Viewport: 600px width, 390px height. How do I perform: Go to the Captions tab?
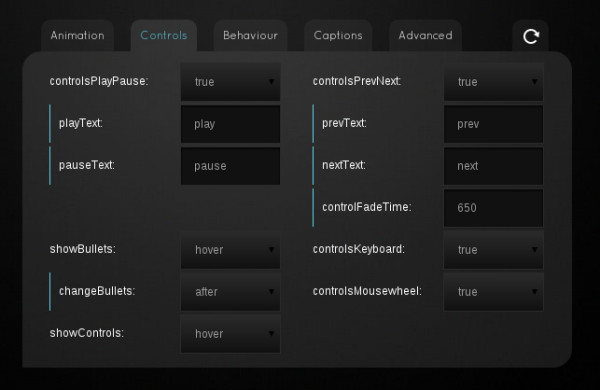[338, 36]
